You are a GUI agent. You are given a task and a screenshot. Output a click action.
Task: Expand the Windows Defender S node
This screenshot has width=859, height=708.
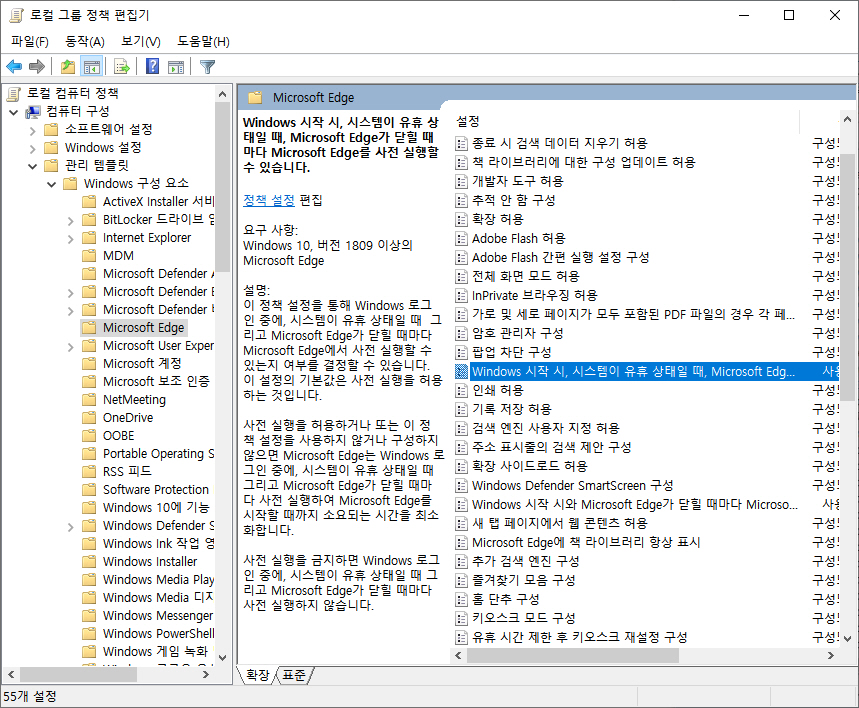click(70, 527)
